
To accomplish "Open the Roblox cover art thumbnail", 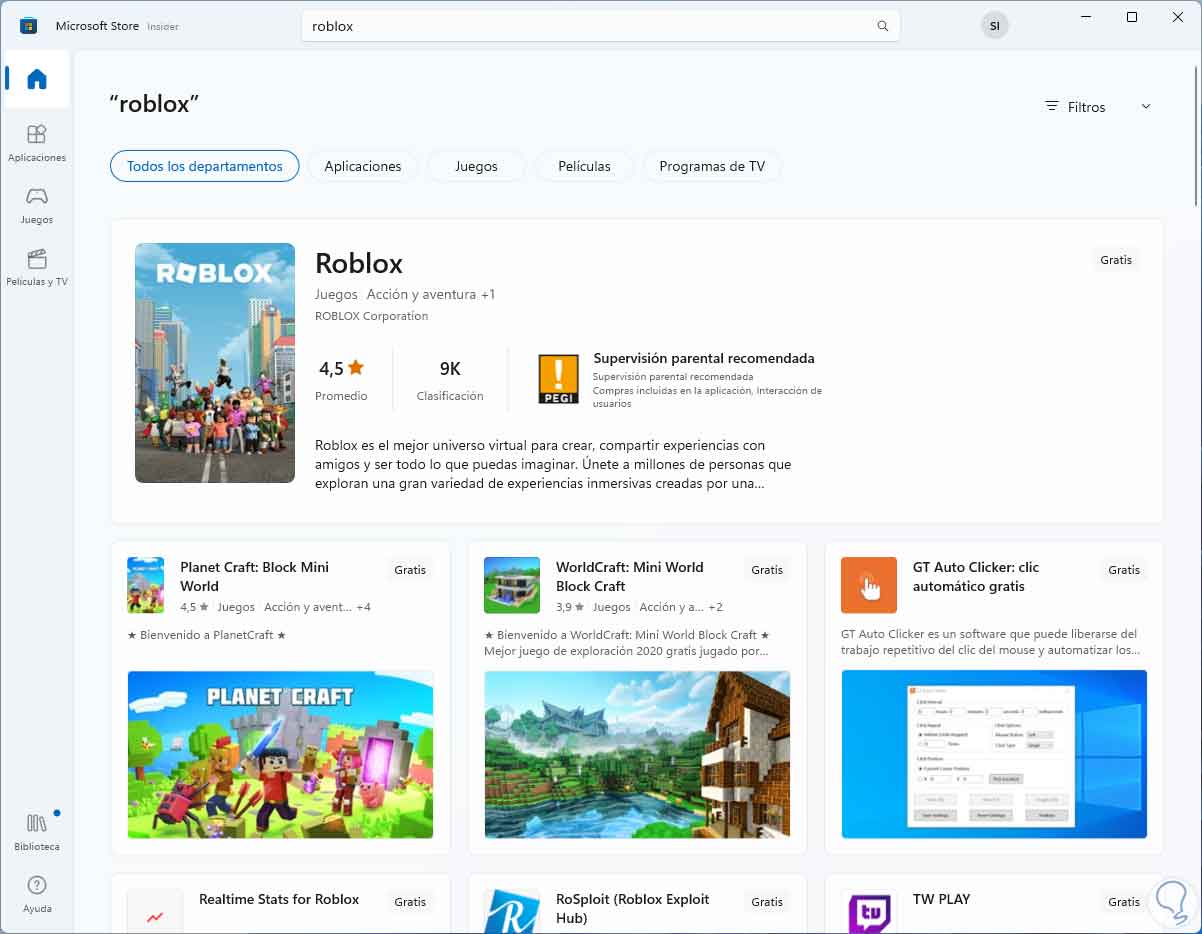I will [215, 363].
